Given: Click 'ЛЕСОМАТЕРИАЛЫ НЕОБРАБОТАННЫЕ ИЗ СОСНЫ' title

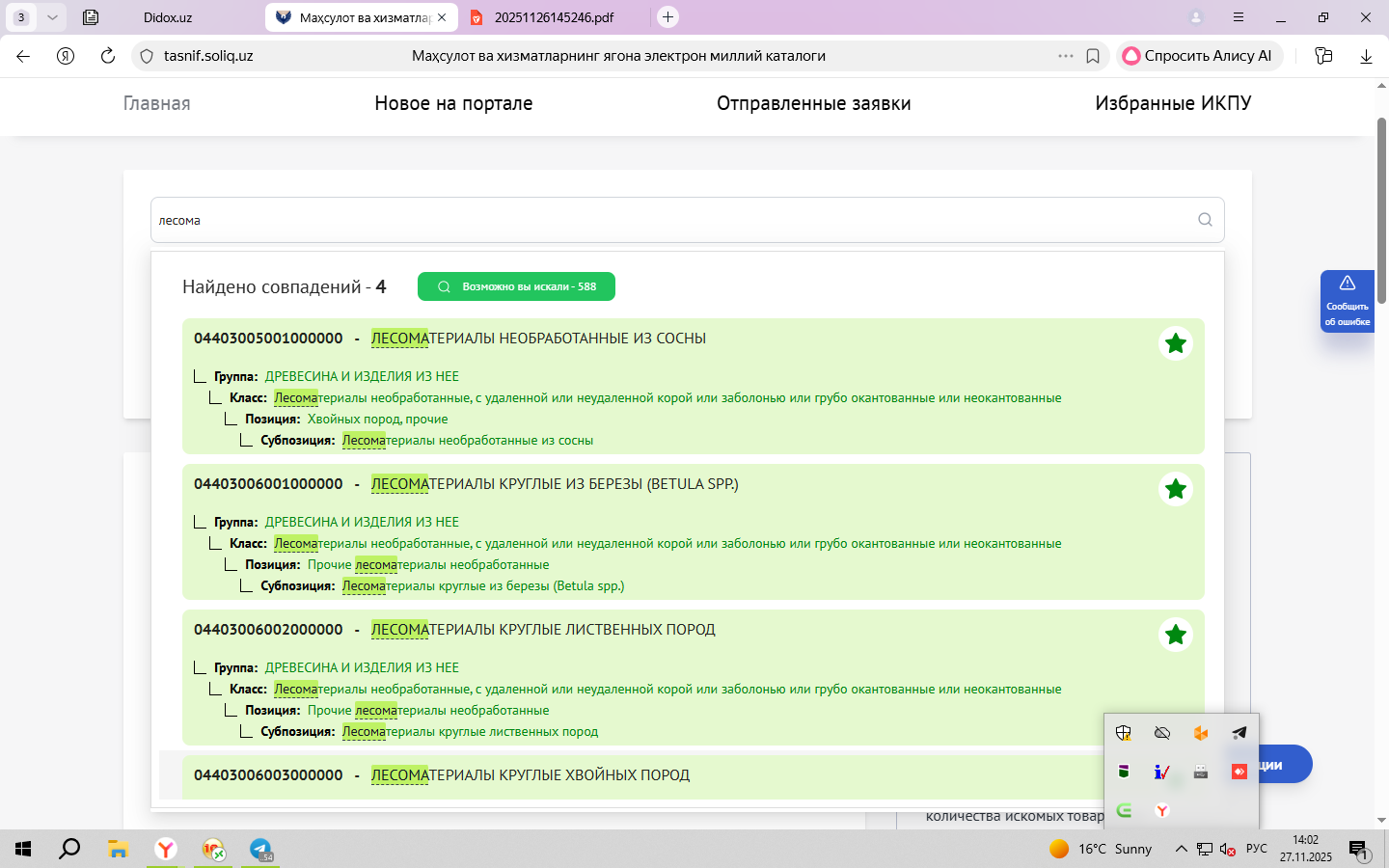Looking at the screenshot, I should (x=538, y=339).
